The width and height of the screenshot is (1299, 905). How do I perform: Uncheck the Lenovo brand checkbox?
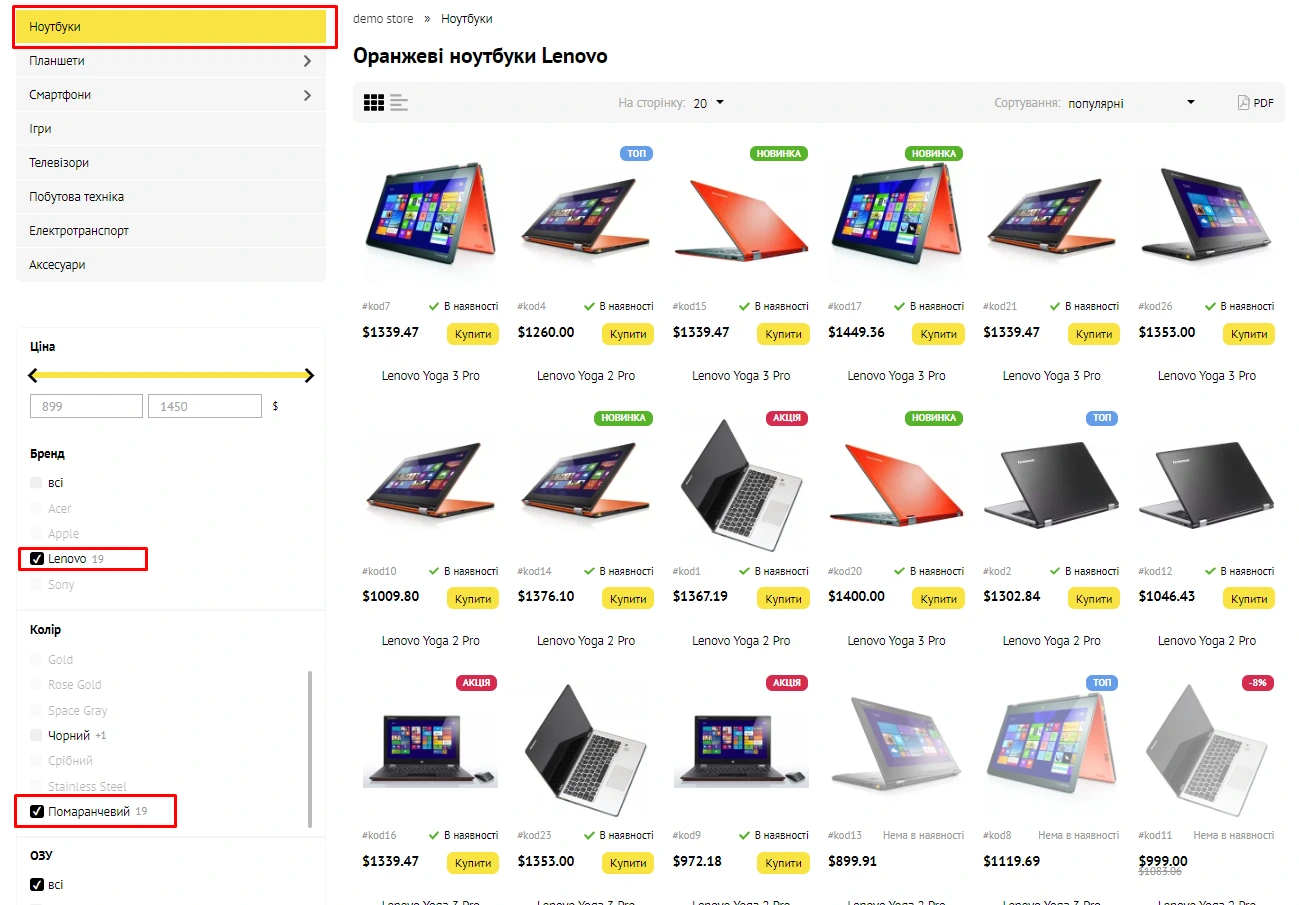click(37, 559)
